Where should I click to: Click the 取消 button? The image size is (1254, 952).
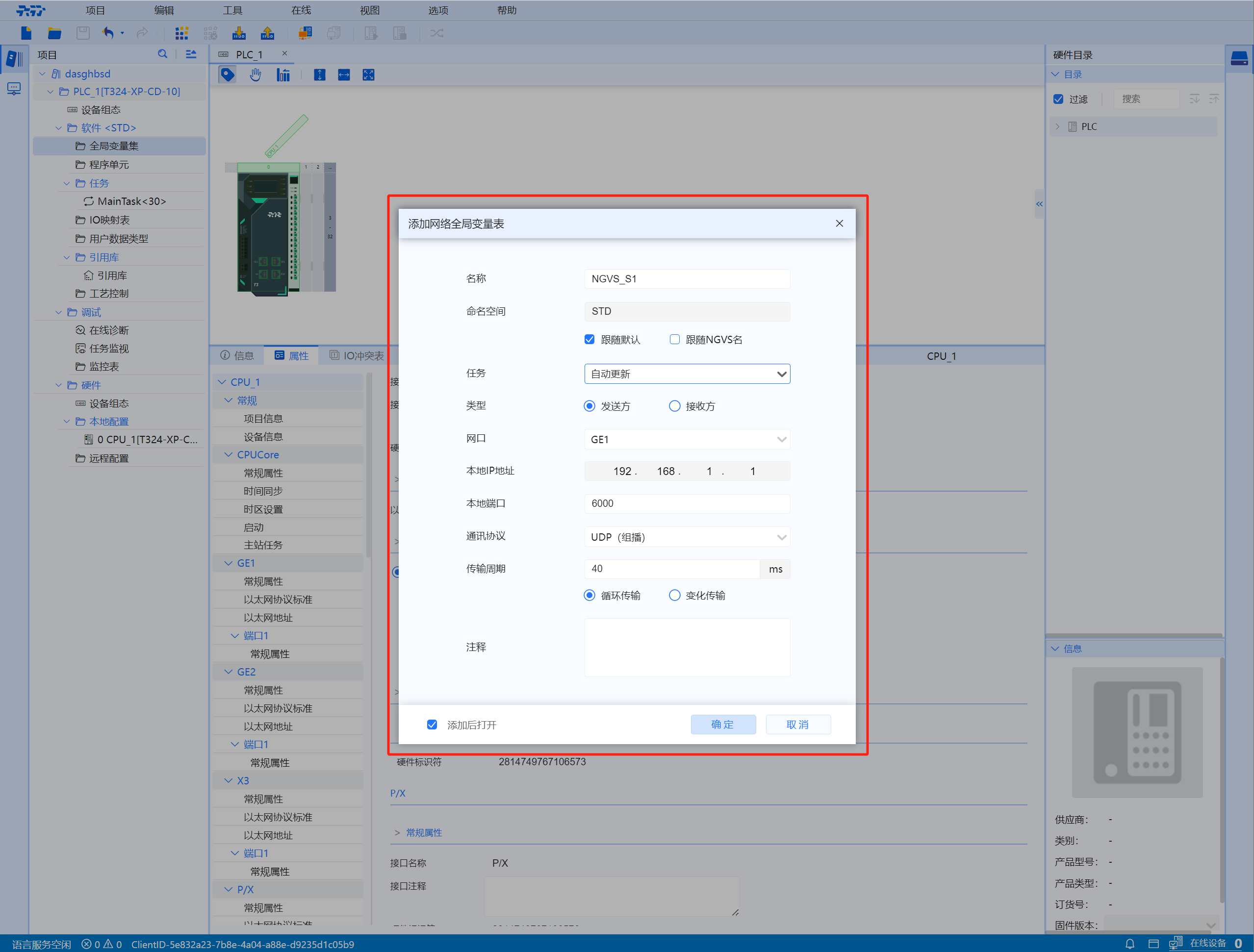[x=797, y=725]
